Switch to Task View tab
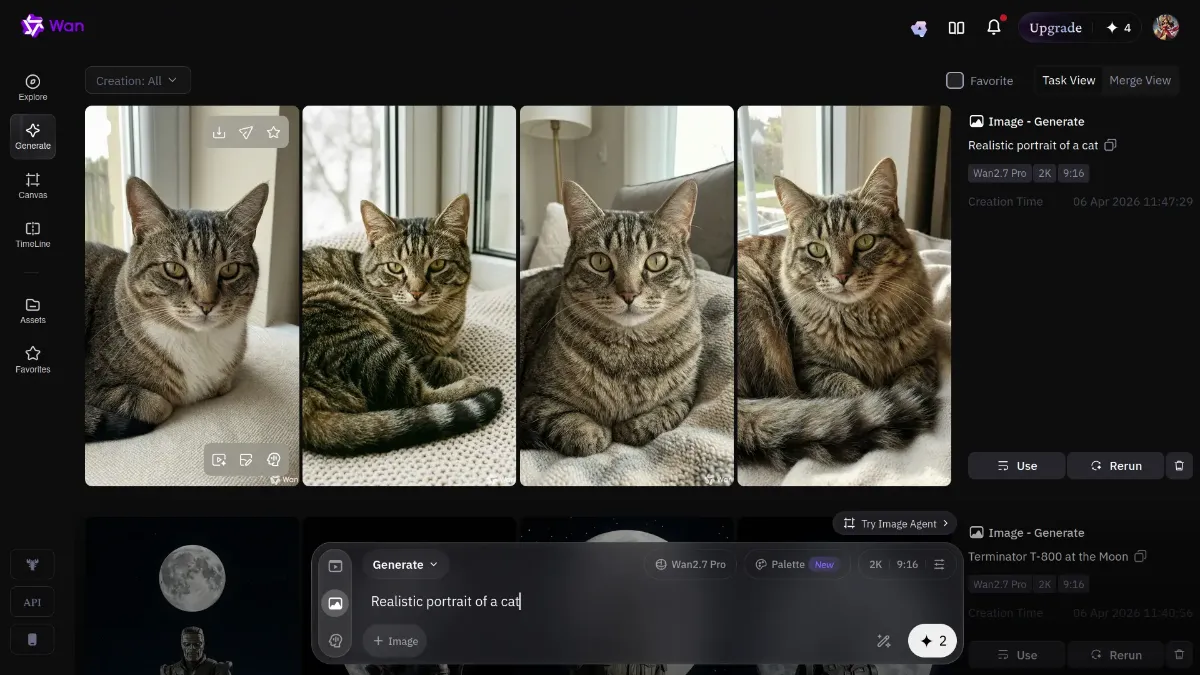The image size is (1200, 675). (1068, 80)
